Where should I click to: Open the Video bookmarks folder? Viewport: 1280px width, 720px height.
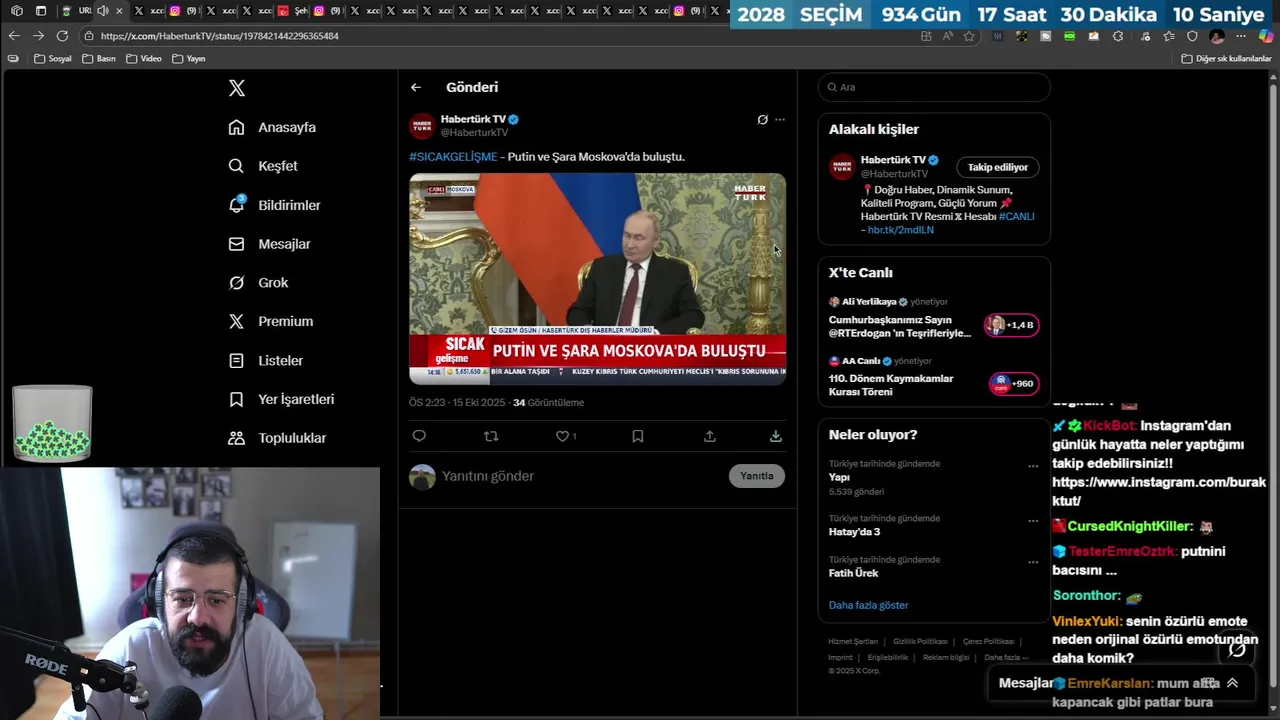[144, 59]
